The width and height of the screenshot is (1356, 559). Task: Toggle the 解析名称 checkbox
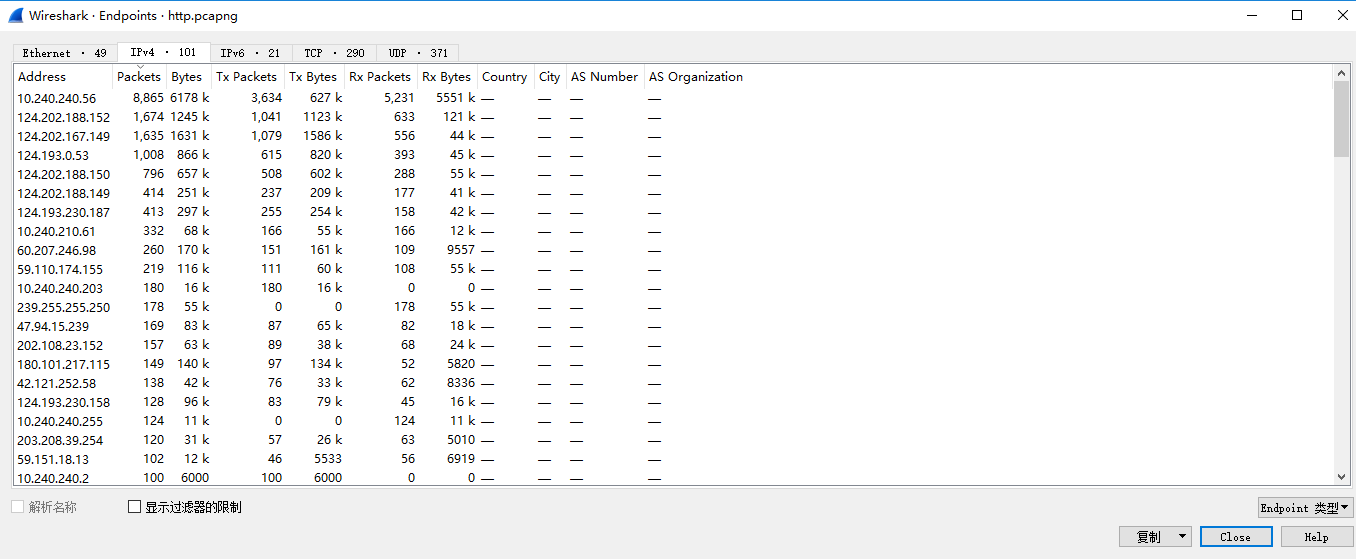tap(18, 507)
